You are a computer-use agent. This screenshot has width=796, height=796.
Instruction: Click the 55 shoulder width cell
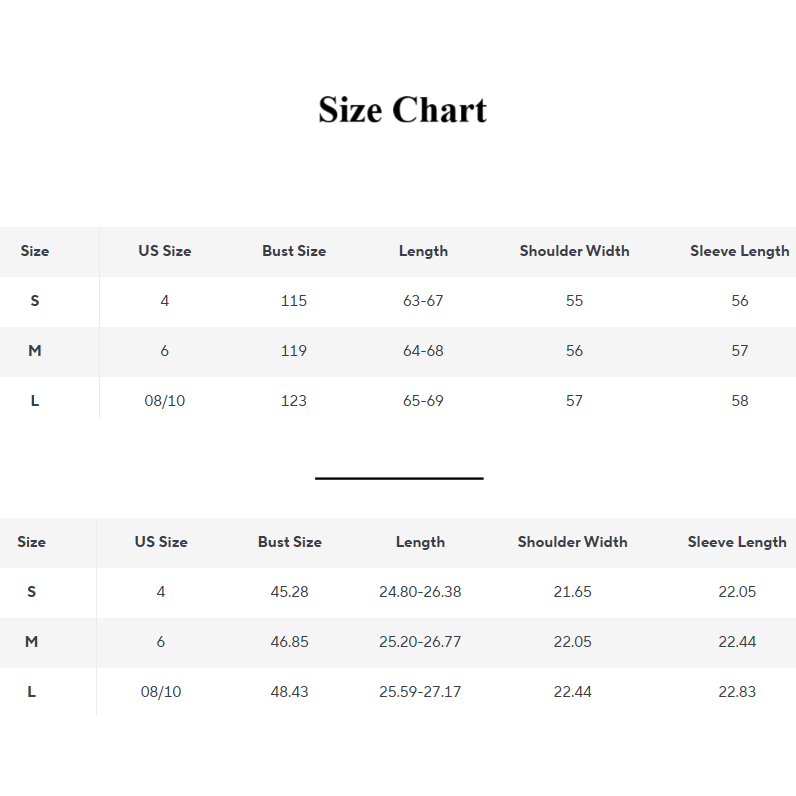[x=574, y=301]
